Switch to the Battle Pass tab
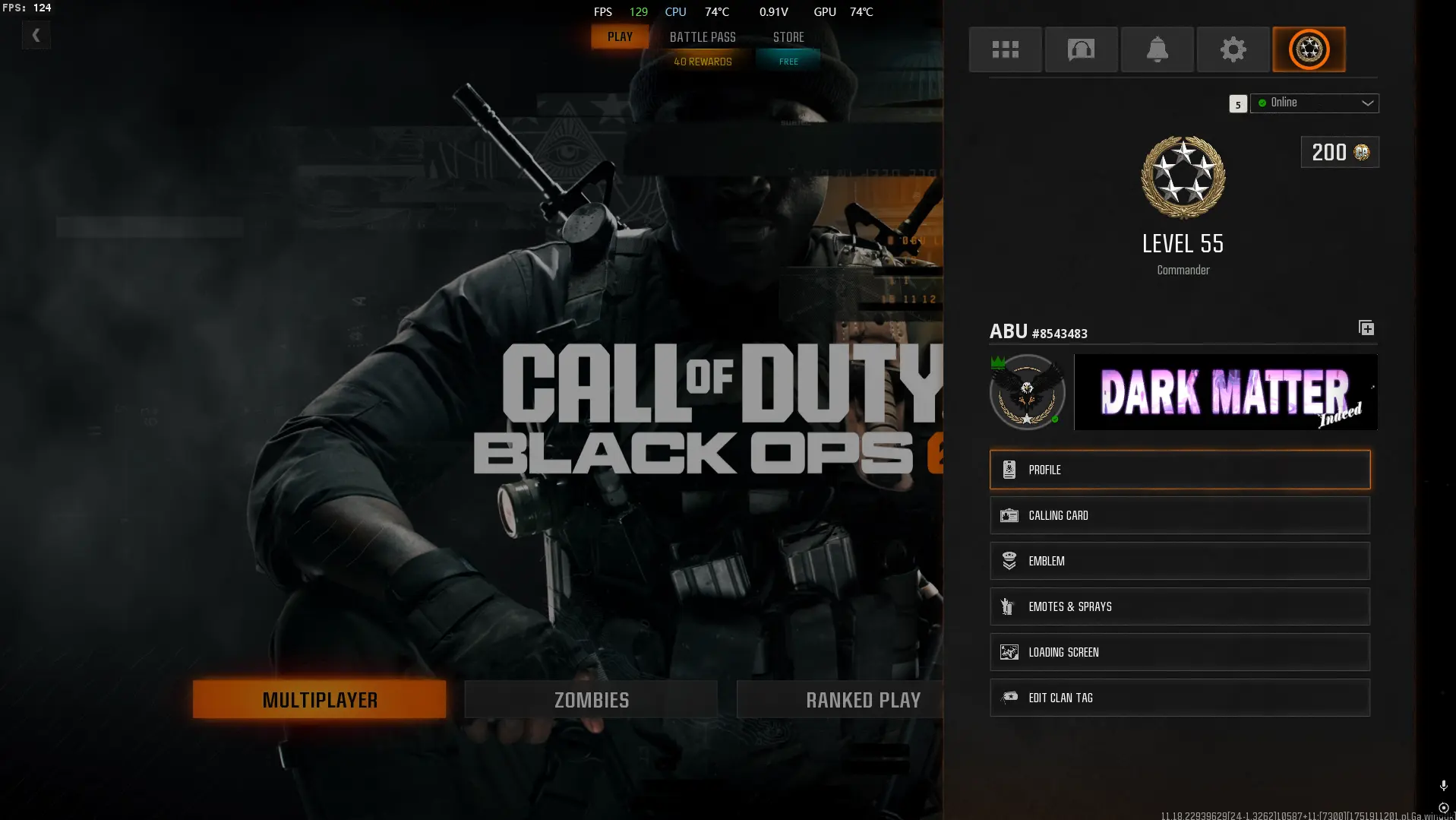The height and width of the screenshot is (820, 1456). tap(703, 36)
